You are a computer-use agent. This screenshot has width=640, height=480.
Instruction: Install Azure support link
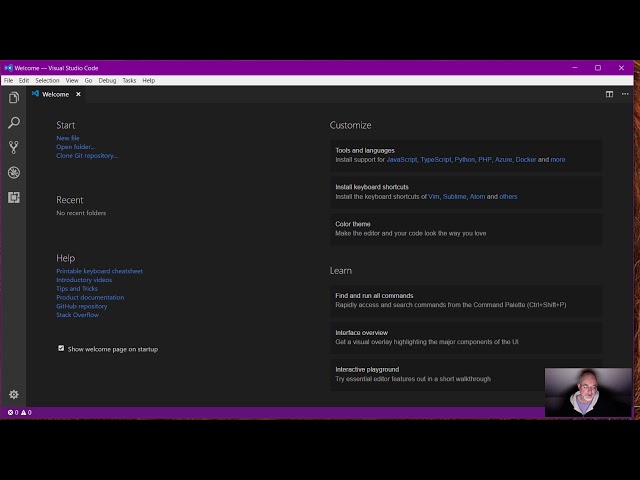(x=503, y=160)
